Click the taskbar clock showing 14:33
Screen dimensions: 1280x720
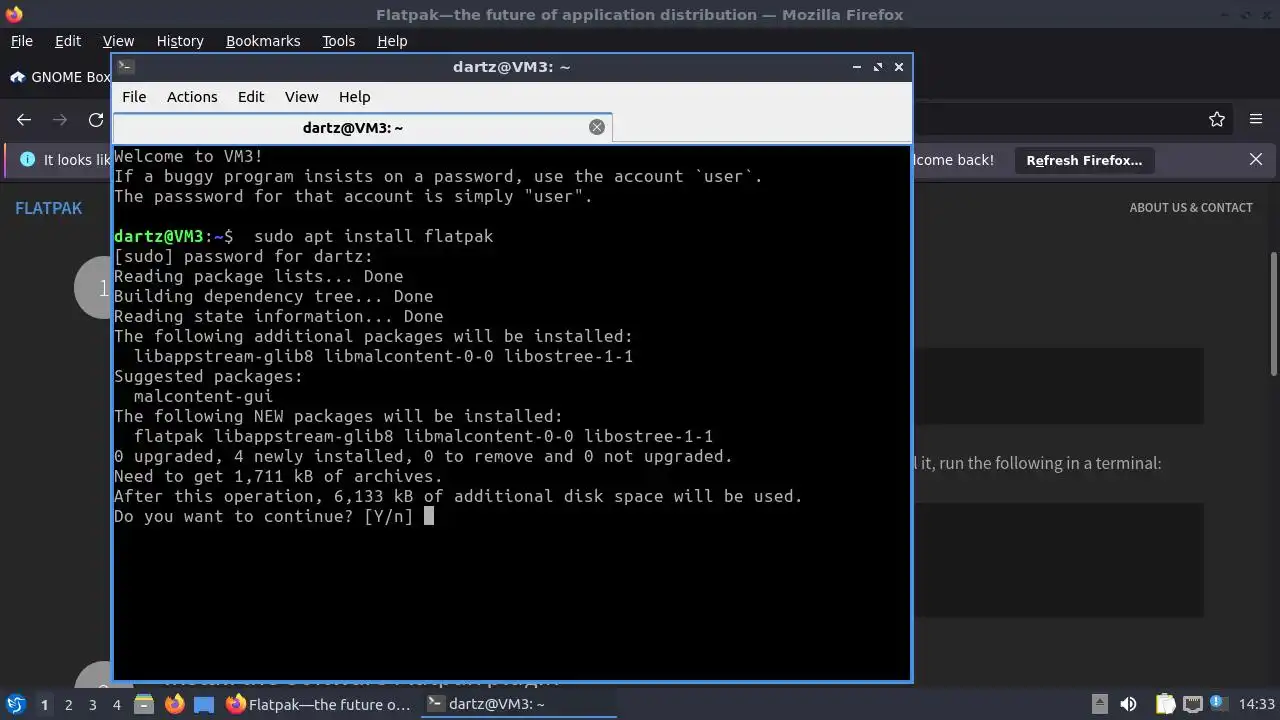click(1257, 704)
